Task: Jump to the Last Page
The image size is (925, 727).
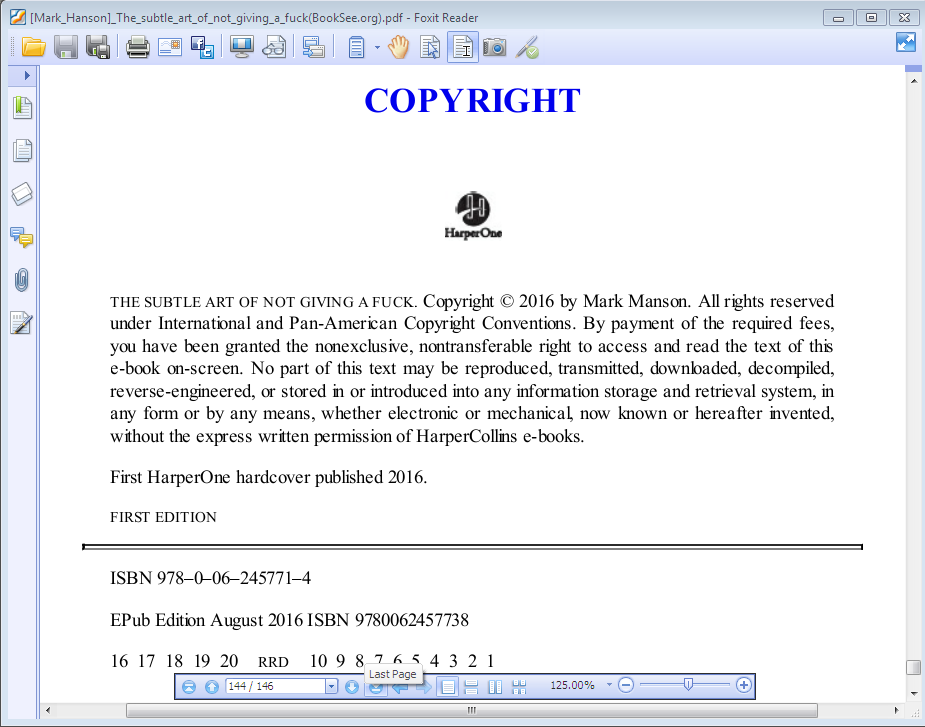Action: point(376,687)
